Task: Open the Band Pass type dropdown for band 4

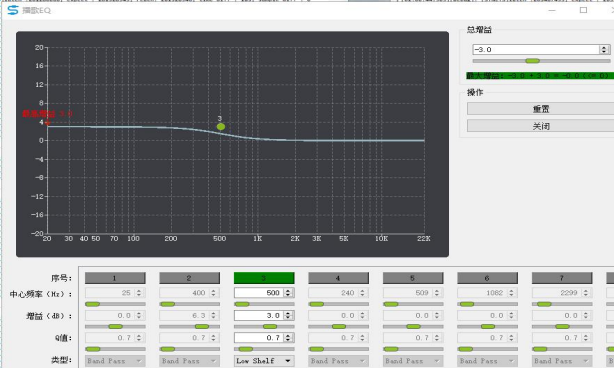Action: [x=339, y=361]
